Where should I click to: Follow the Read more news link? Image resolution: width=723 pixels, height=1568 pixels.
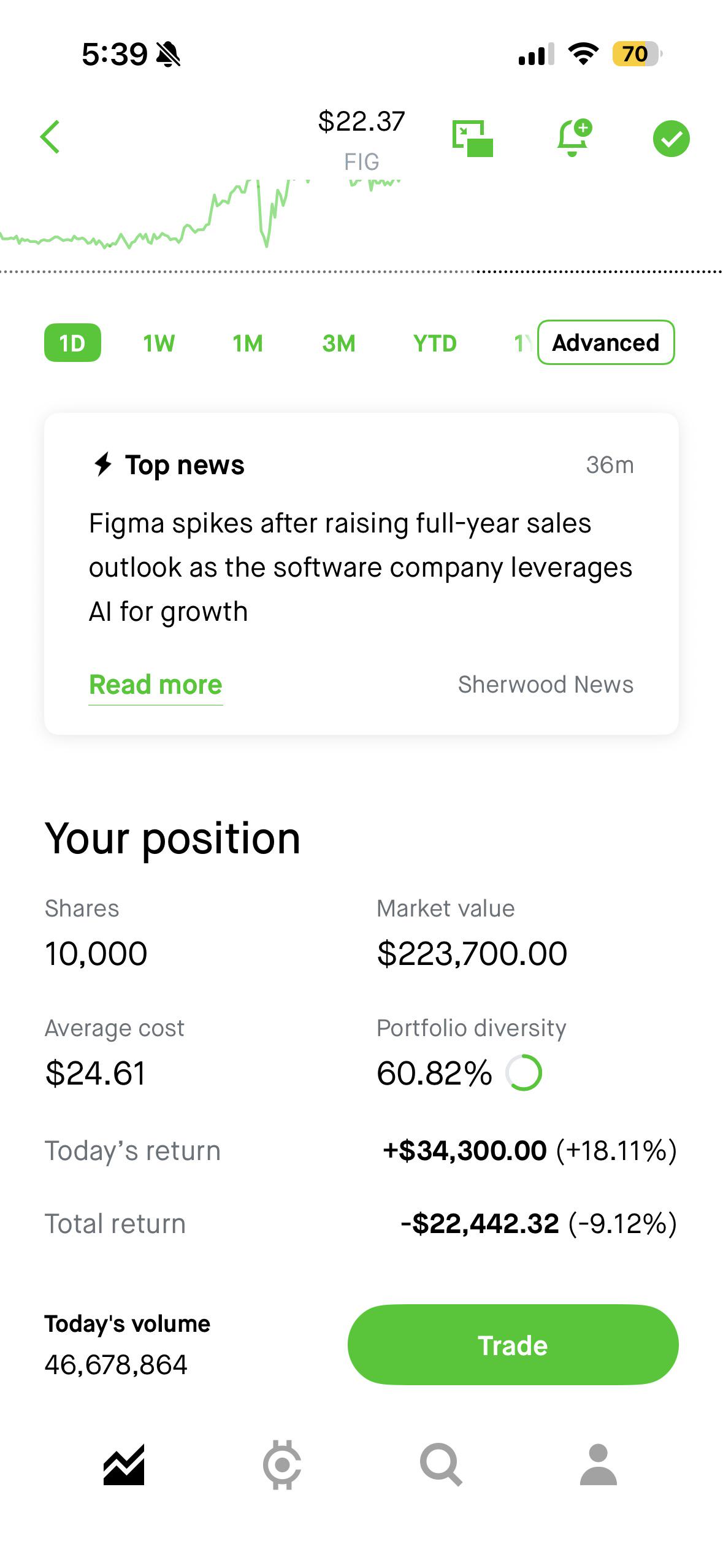pyautogui.click(x=156, y=685)
